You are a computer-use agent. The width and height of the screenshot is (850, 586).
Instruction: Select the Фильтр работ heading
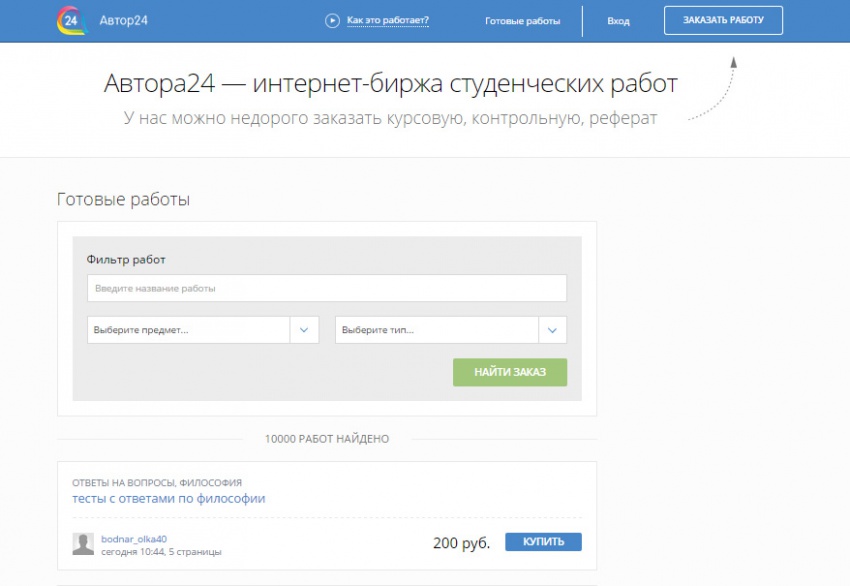126,260
